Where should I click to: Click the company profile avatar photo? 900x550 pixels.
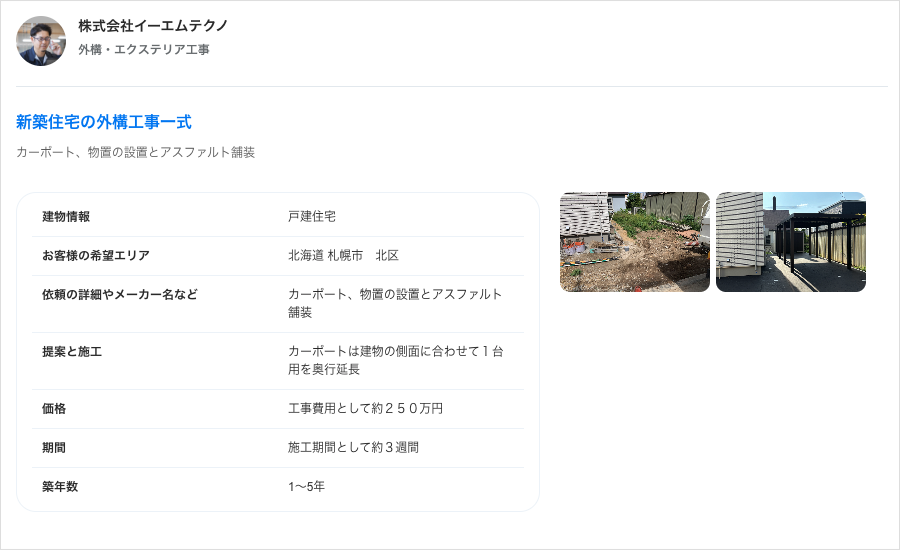(x=41, y=41)
